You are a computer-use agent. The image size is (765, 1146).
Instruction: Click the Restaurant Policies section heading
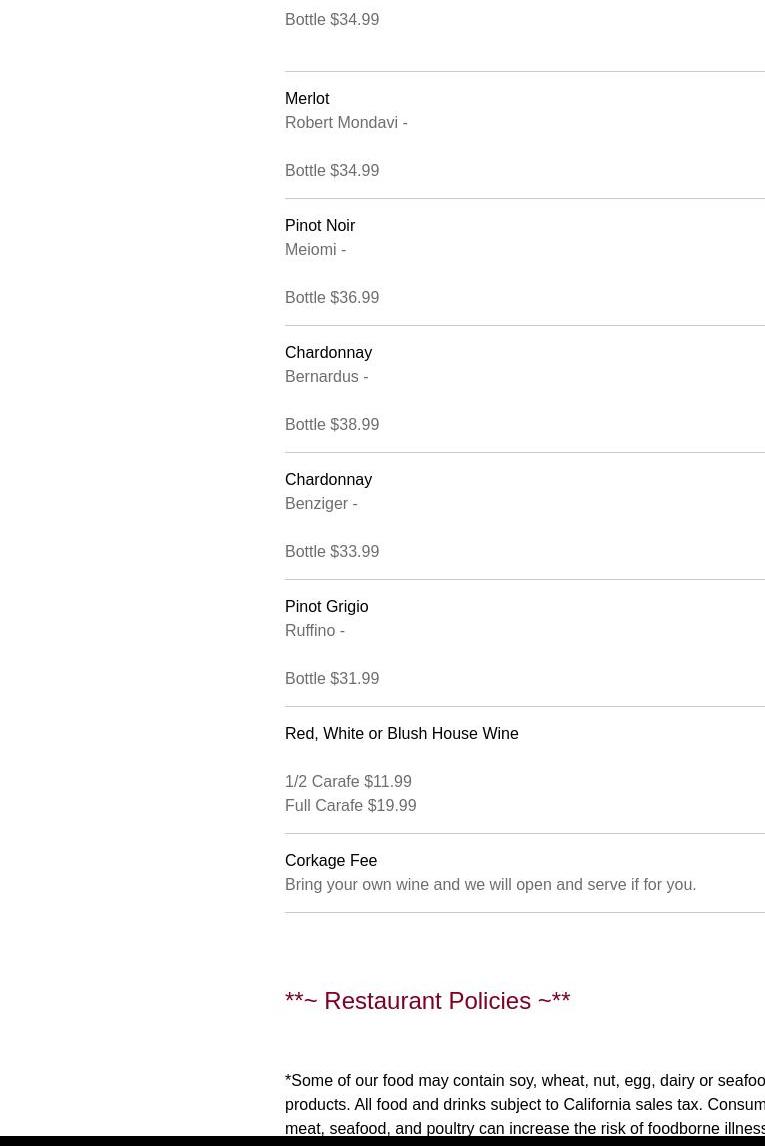point(427,1001)
